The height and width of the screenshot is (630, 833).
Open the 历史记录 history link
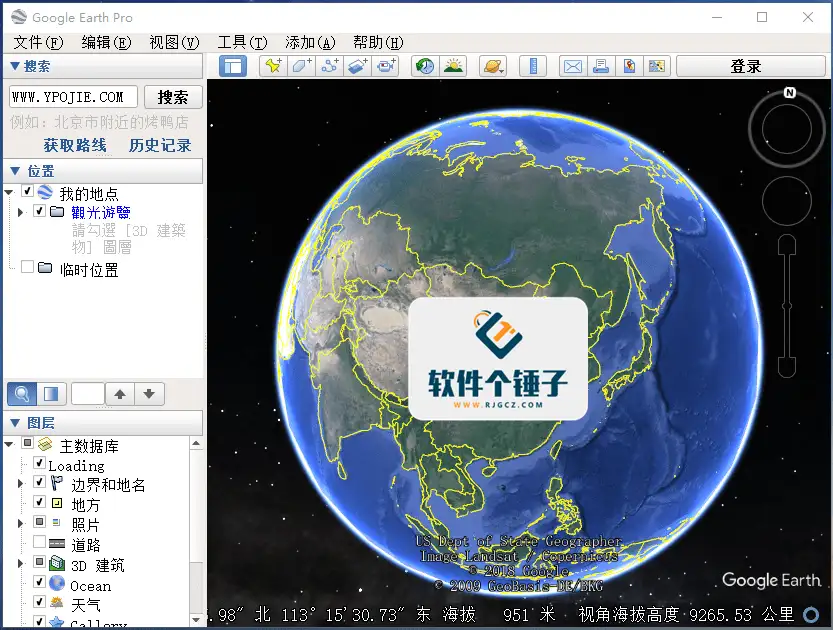(x=160, y=145)
